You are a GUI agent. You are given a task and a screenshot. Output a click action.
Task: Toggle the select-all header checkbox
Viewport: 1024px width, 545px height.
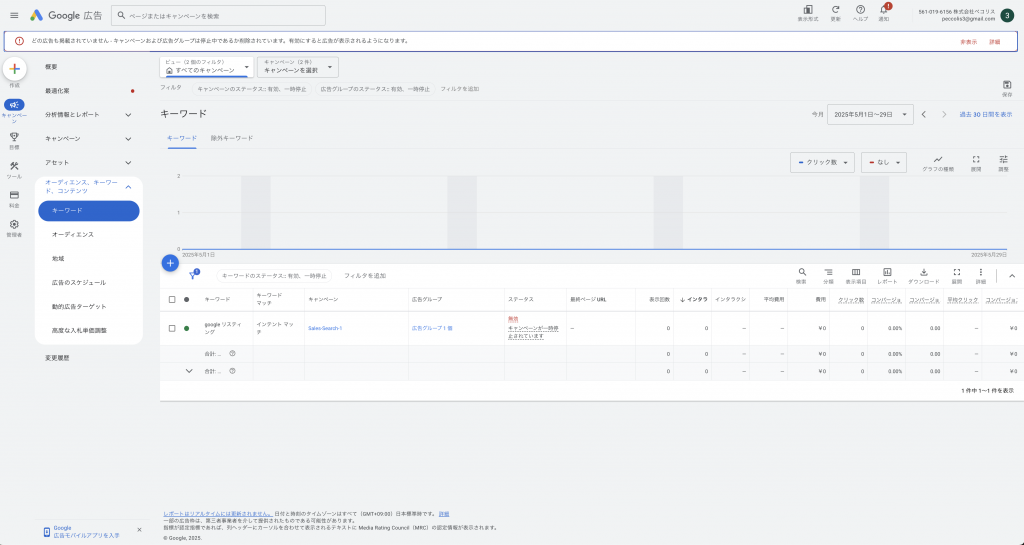[x=172, y=300]
